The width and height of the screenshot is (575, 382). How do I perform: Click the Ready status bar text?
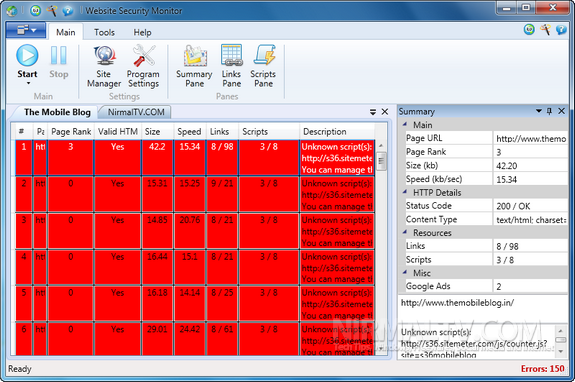coord(20,369)
